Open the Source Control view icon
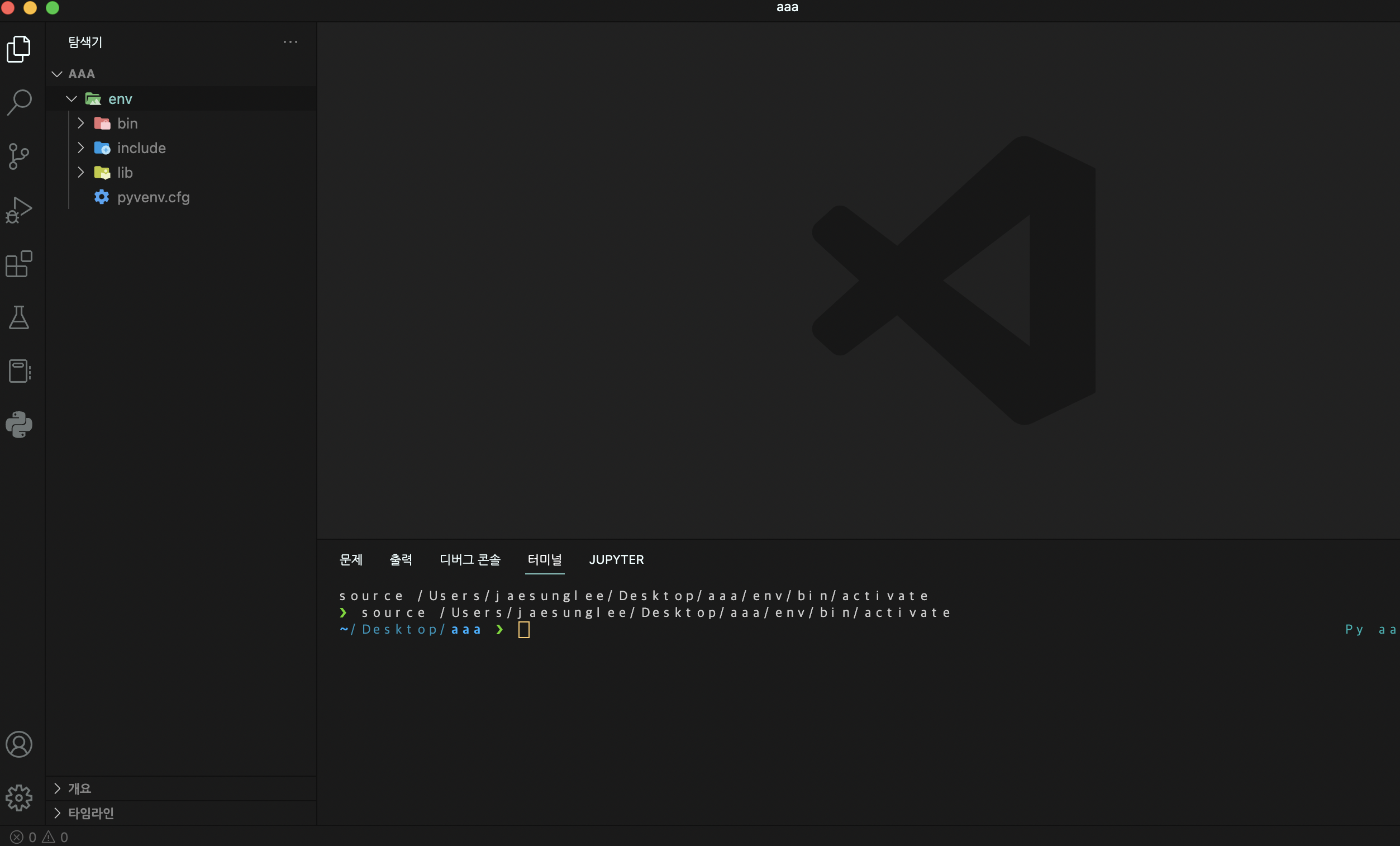The width and height of the screenshot is (1400, 846). 19,156
